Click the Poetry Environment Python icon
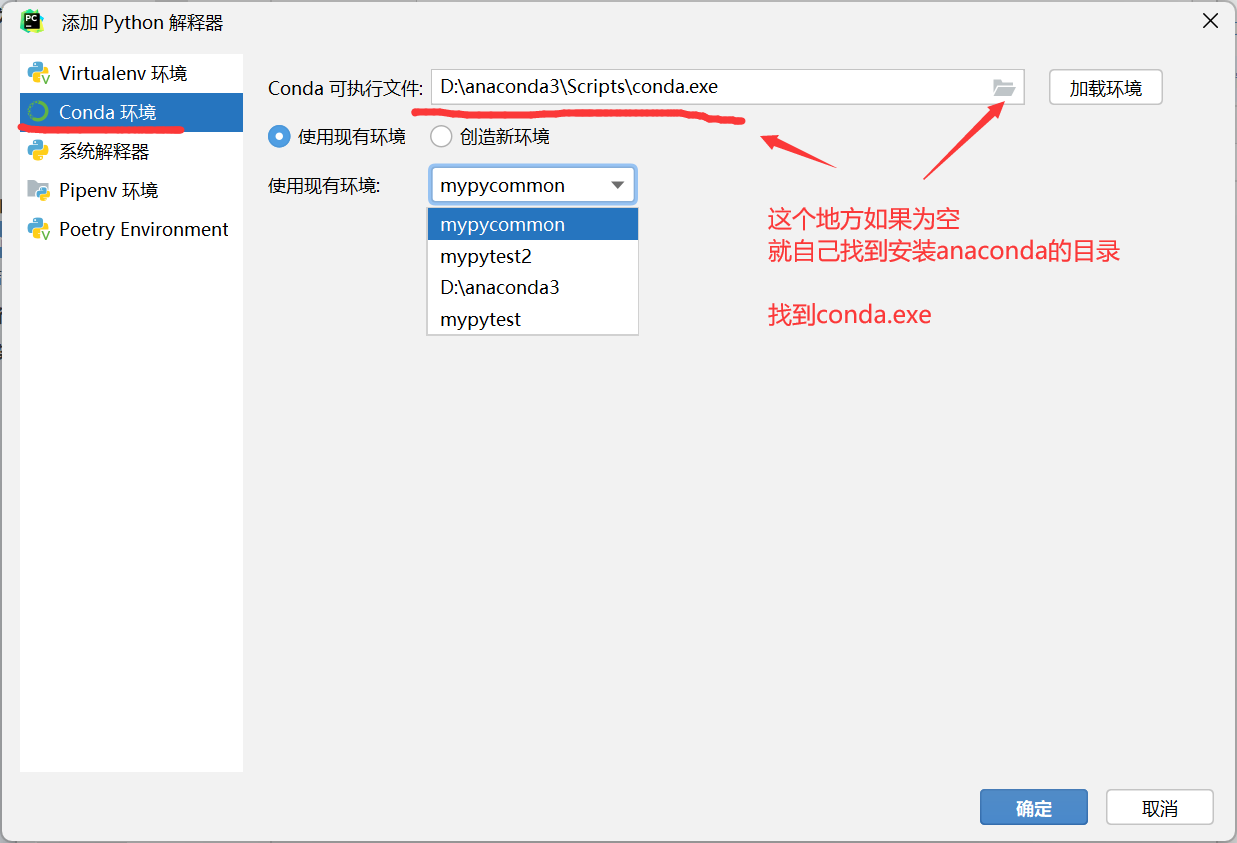 39,229
